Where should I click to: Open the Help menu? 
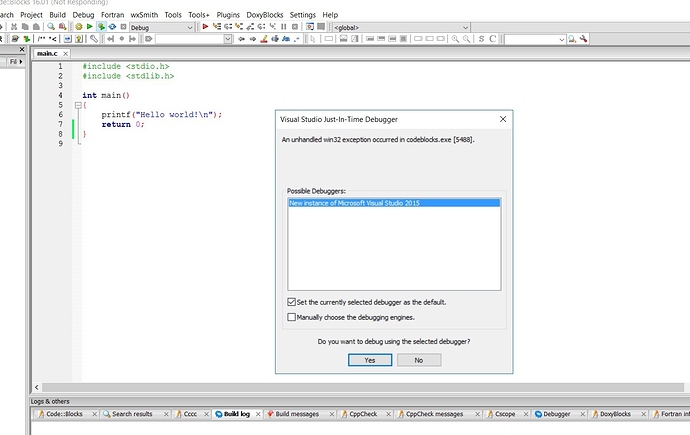[330, 15]
